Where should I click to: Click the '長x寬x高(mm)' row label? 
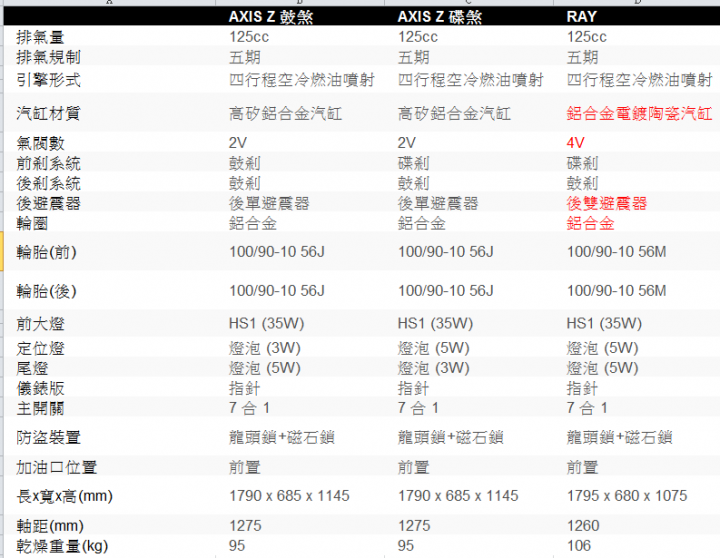coord(64,496)
